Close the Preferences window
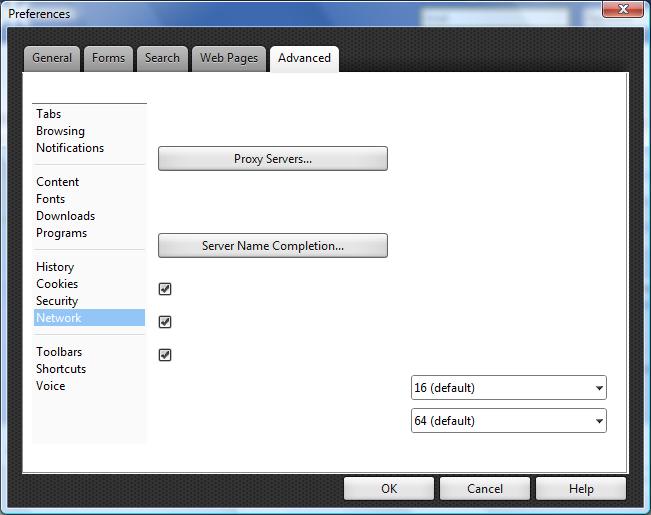 point(623,9)
